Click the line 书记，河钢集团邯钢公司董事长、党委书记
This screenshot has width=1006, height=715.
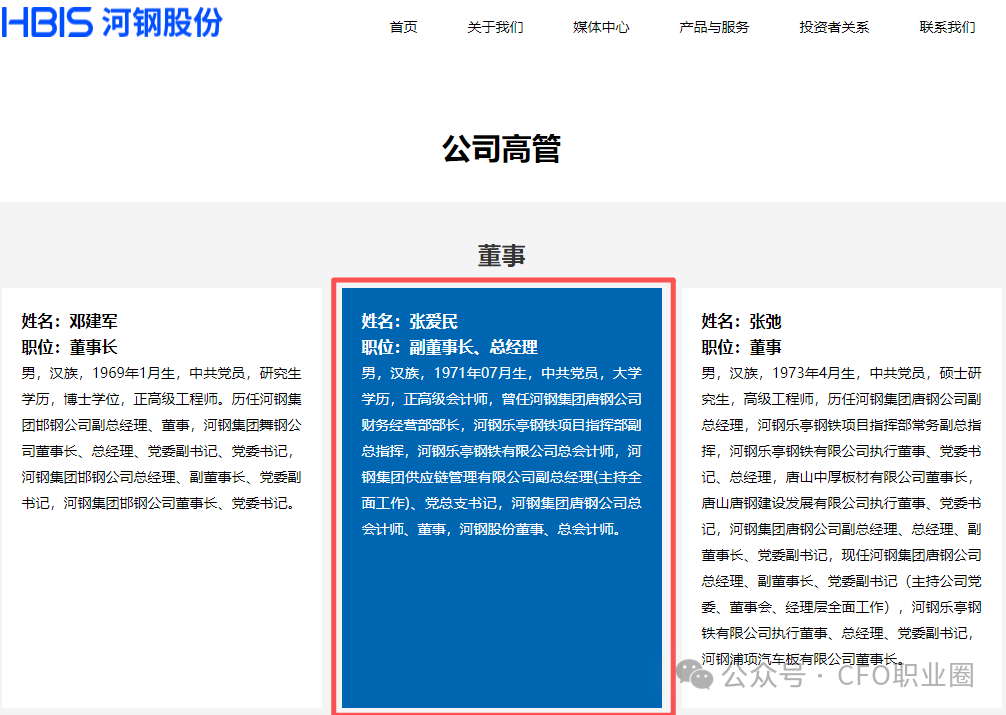[x=160, y=503]
